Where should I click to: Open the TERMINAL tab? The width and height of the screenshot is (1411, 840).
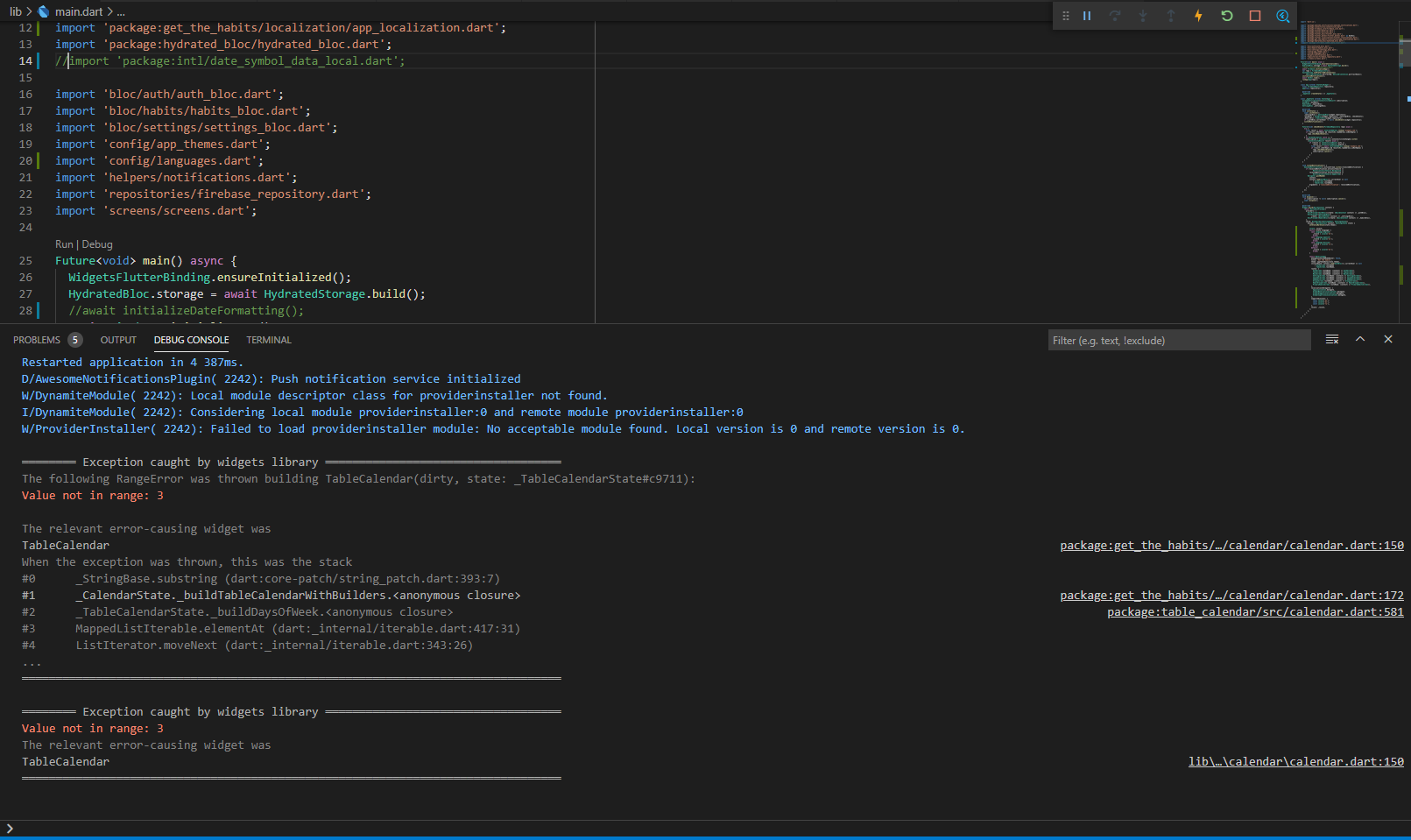pyautogui.click(x=268, y=340)
